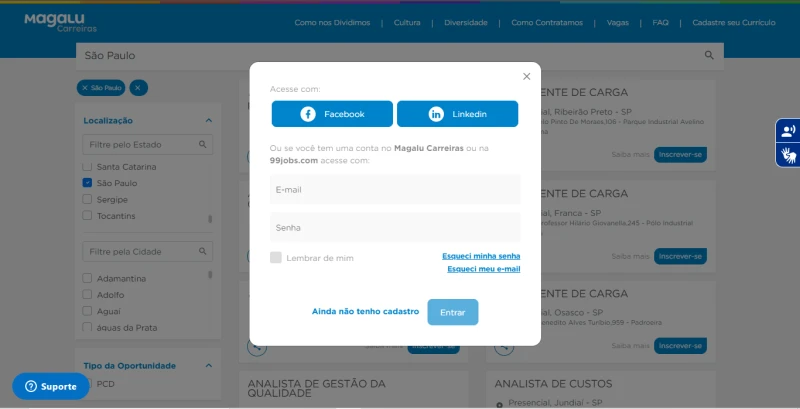Check the Adolfo city checkbox

point(87,294)
